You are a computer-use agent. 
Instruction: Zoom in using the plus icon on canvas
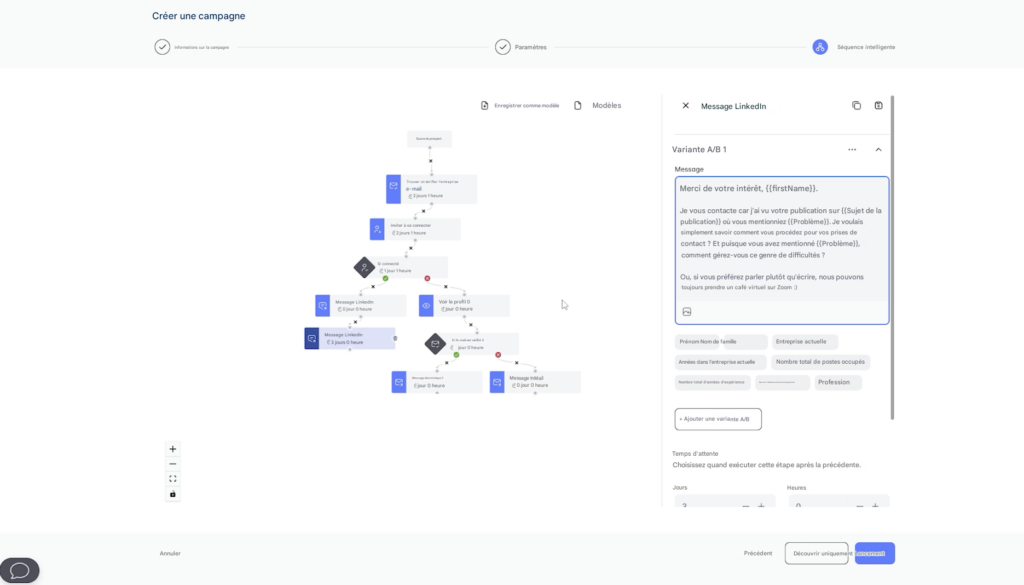173,449
